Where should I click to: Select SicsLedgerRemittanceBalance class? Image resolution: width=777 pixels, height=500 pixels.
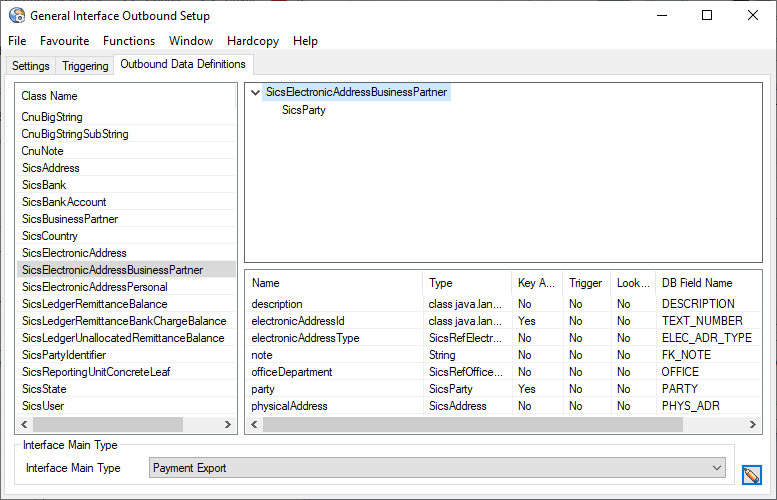pos(94,304)
